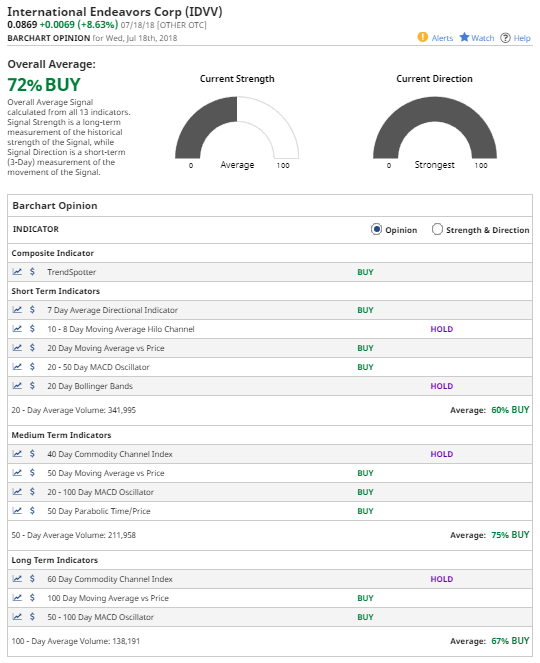Viewport: 540px width, 663px height.
Task: Click dollar icon for 50 Day Moving Average vs Price
Action: click(x=32, y=473)
